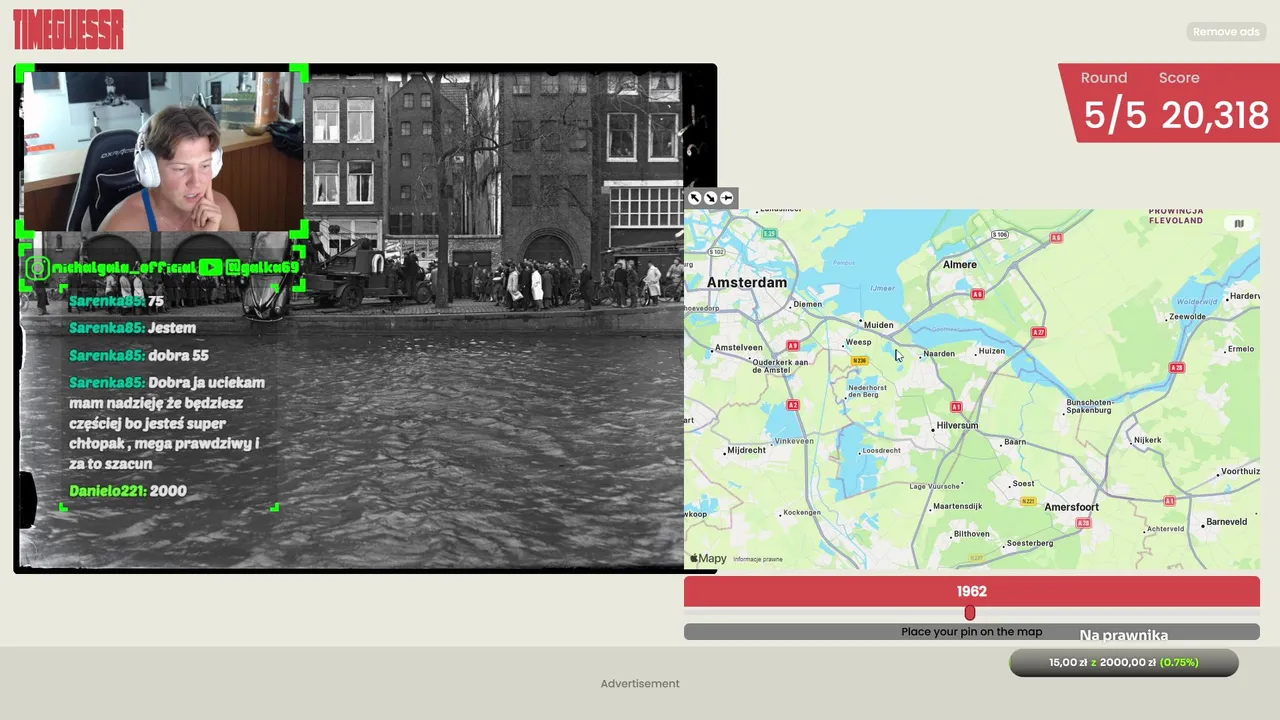Click the Mijdrecht map label

[x=746, y=451]
